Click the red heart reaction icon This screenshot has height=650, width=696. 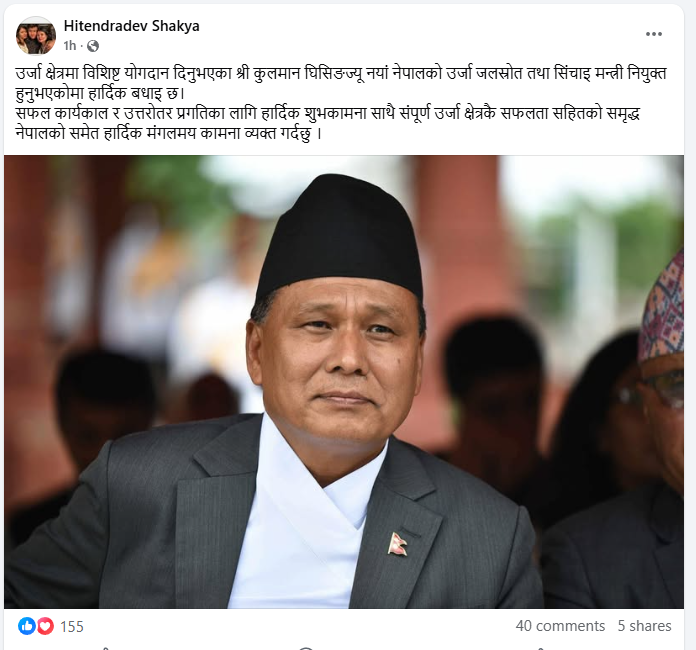(45, 626)
